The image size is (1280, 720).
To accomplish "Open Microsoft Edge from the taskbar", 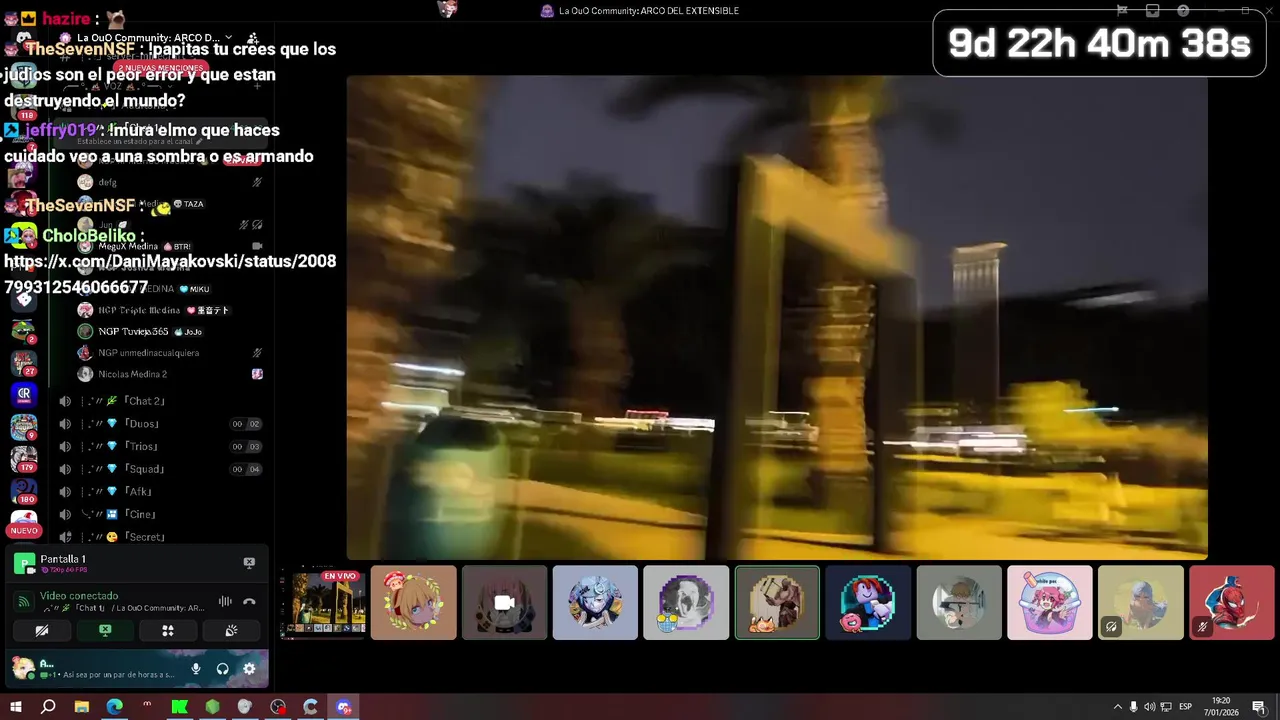I will [x=115, y=707].
